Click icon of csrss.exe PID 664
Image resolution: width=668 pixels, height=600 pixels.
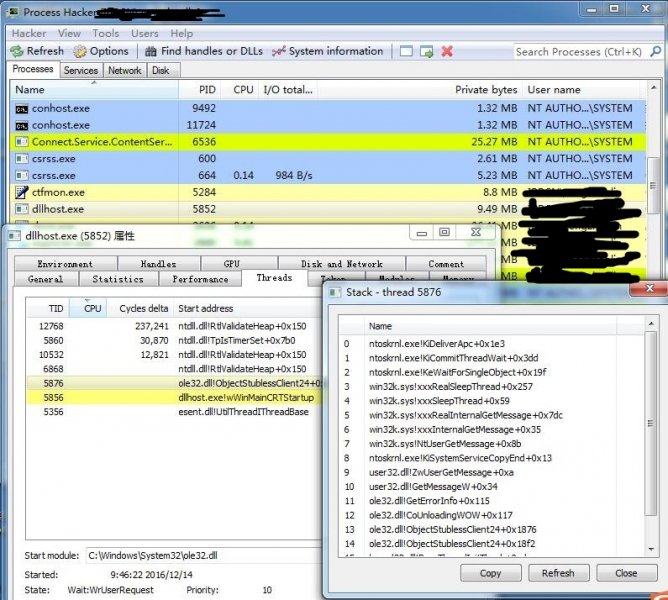click(22, 176)
